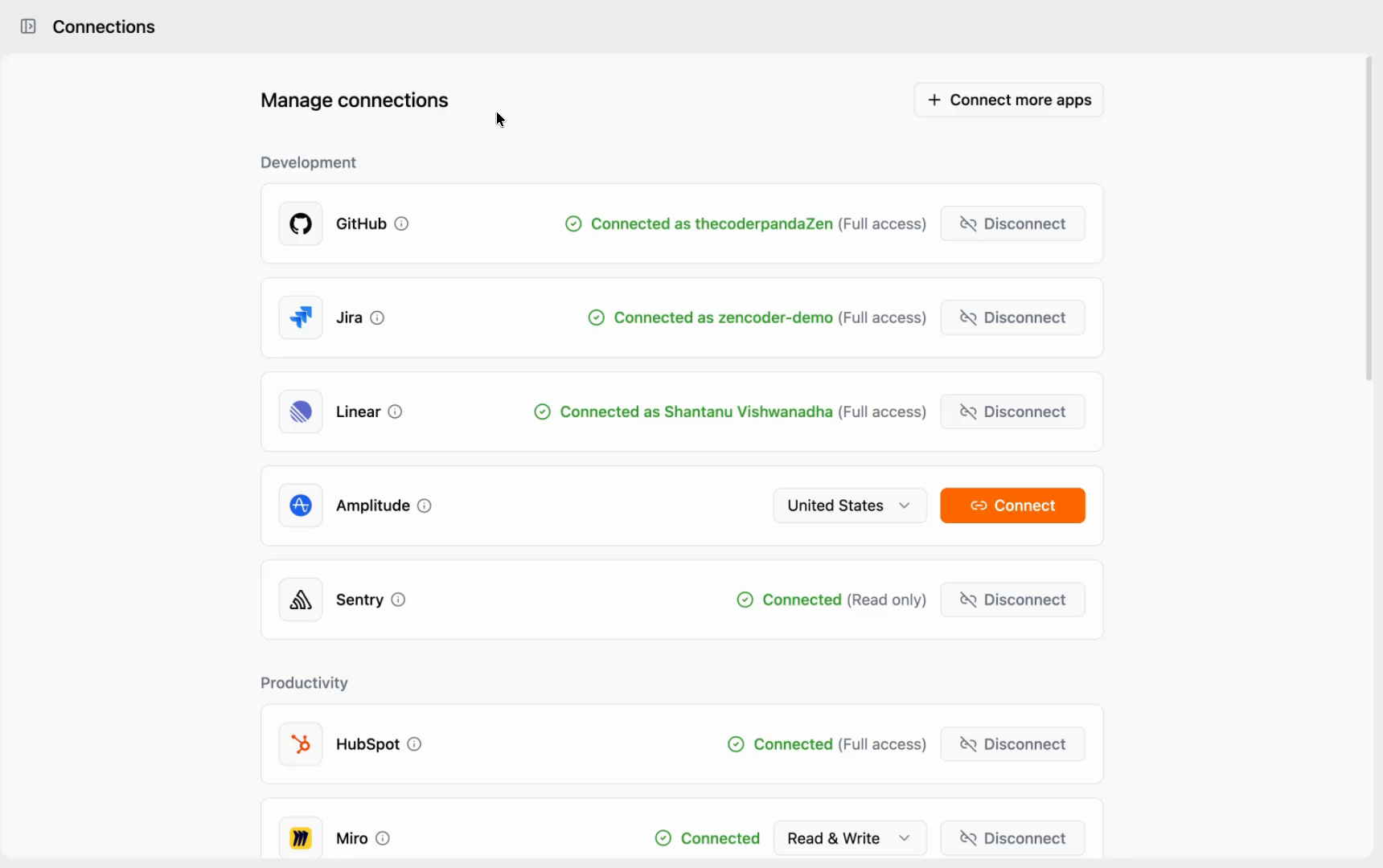Click Sentry's green connected checkmark icon
Screen dimensions: 1383x868
(745, 600)
